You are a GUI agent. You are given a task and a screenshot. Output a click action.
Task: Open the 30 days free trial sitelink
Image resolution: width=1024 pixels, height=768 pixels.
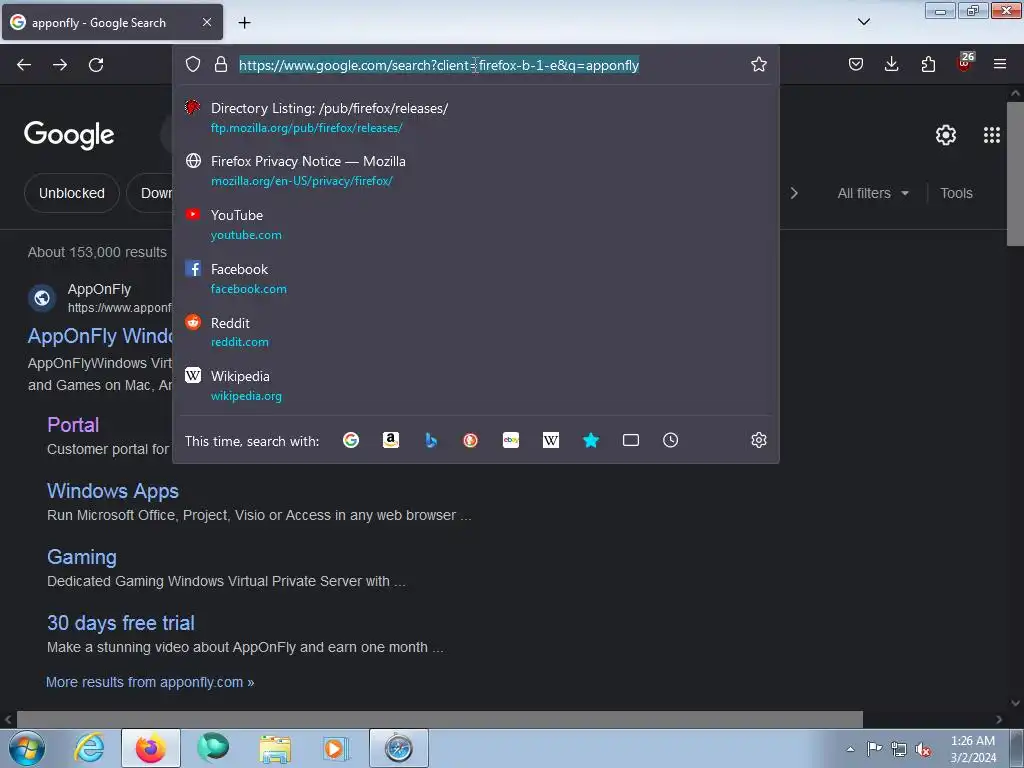click(121, 623)
